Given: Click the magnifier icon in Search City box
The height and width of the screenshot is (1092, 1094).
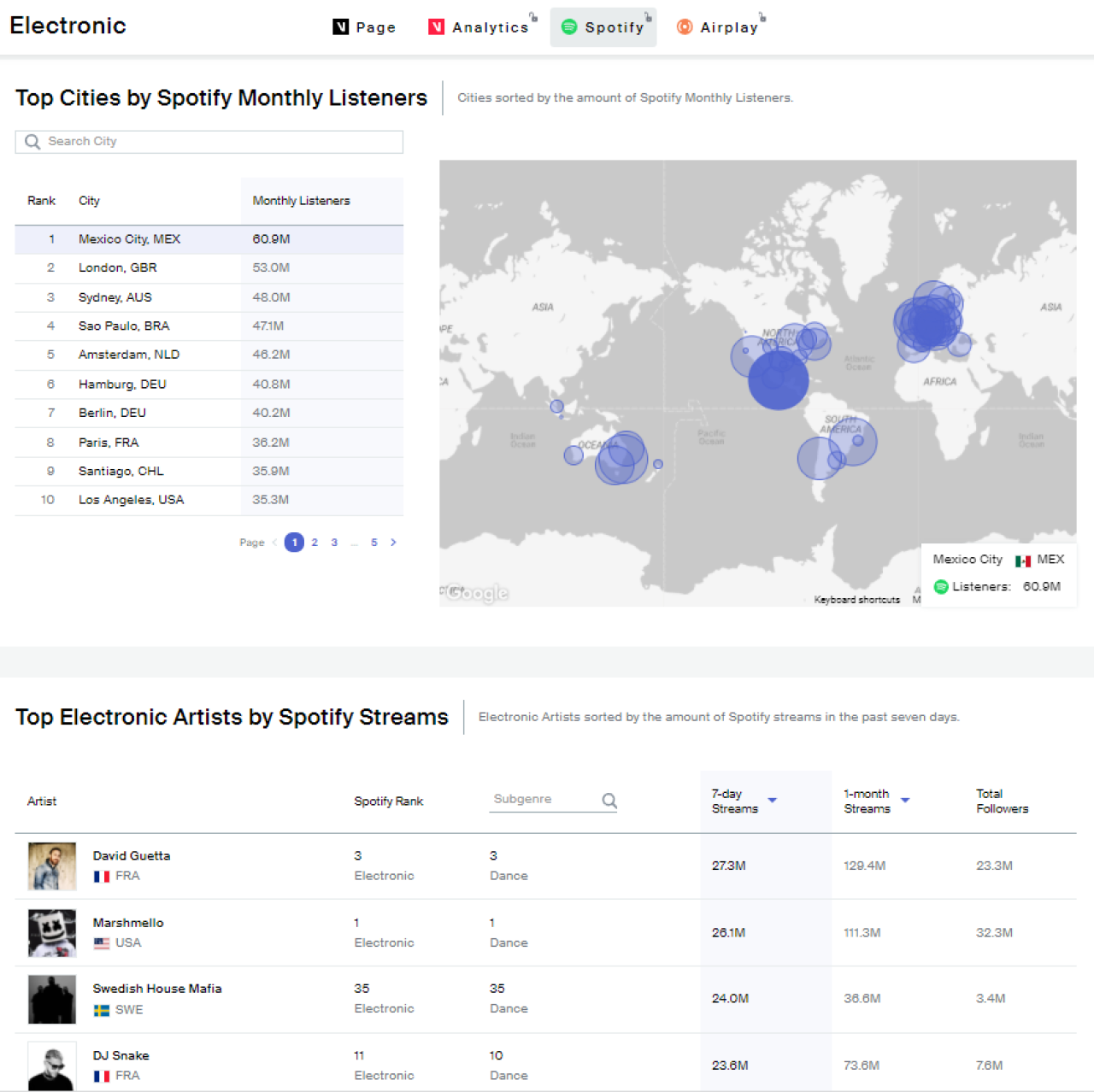Looking at the screenshot, I should [x=32, y=142].
